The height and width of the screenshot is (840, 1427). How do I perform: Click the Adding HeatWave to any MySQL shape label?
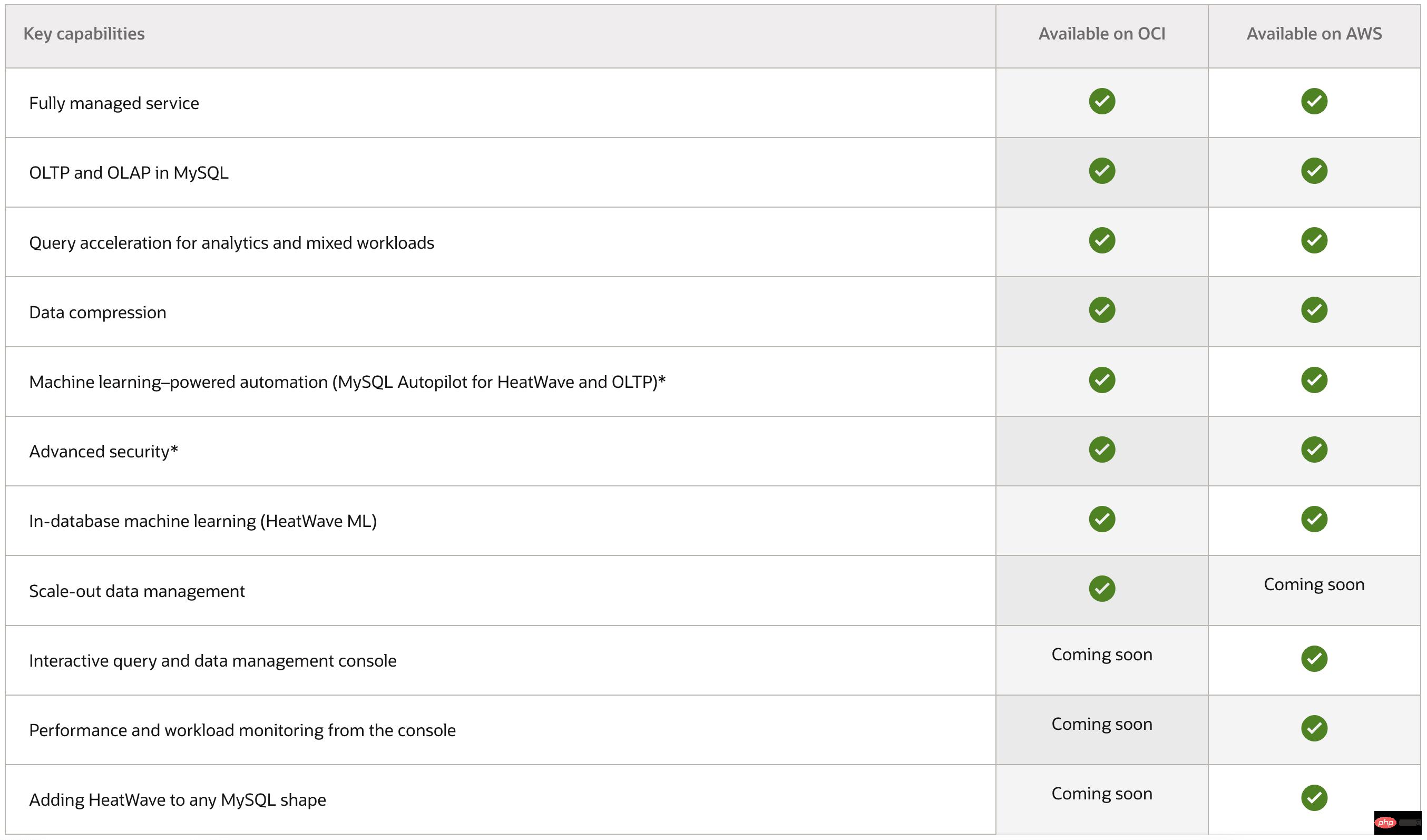(177, 800)
